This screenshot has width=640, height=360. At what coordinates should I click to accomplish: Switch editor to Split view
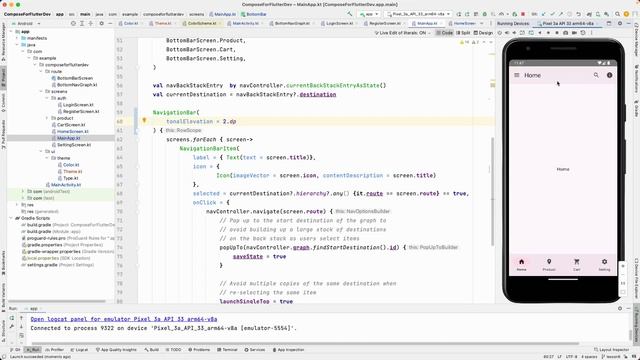(x=463, y=33)
